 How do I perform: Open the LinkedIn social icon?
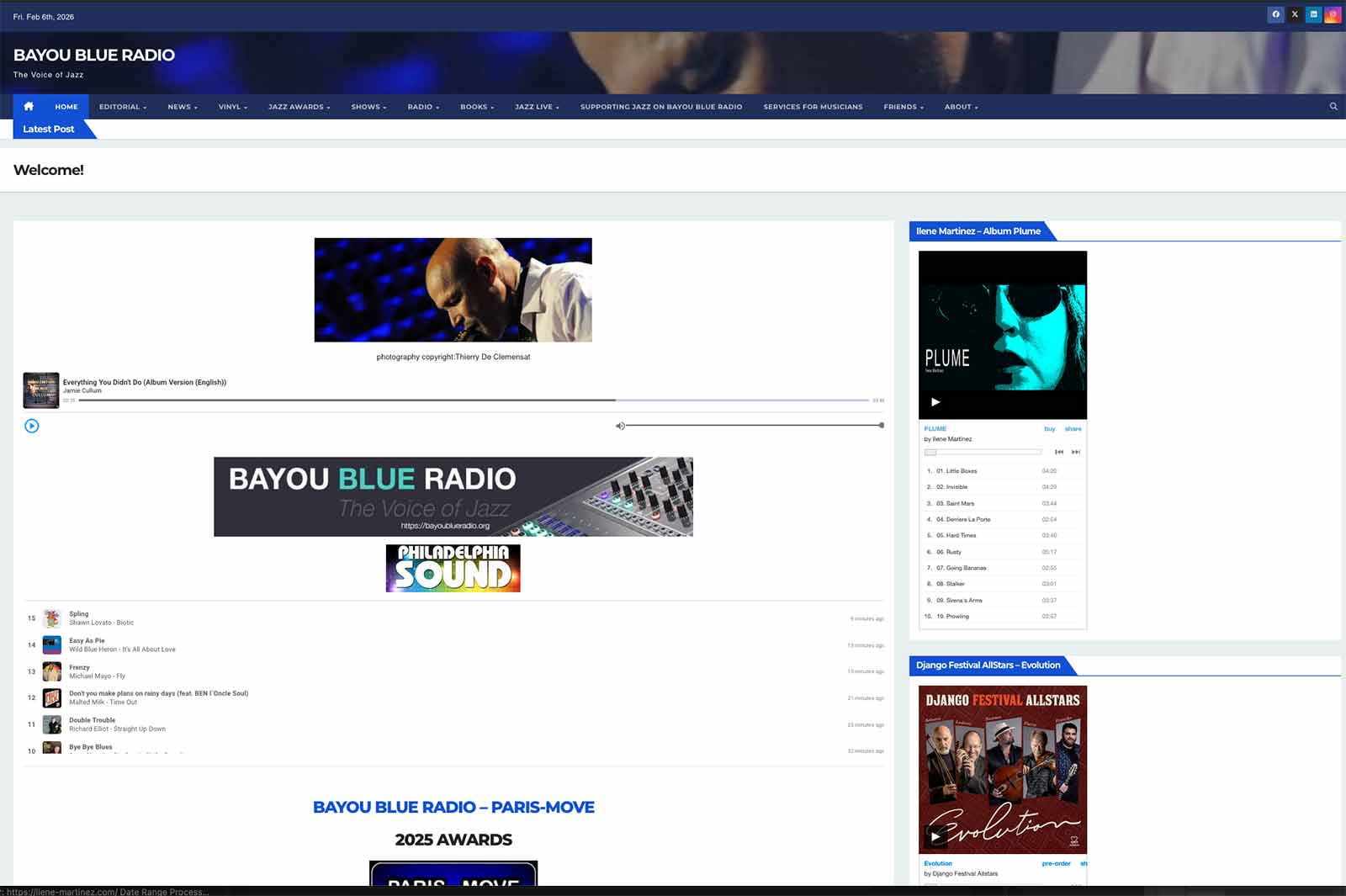1313,14
